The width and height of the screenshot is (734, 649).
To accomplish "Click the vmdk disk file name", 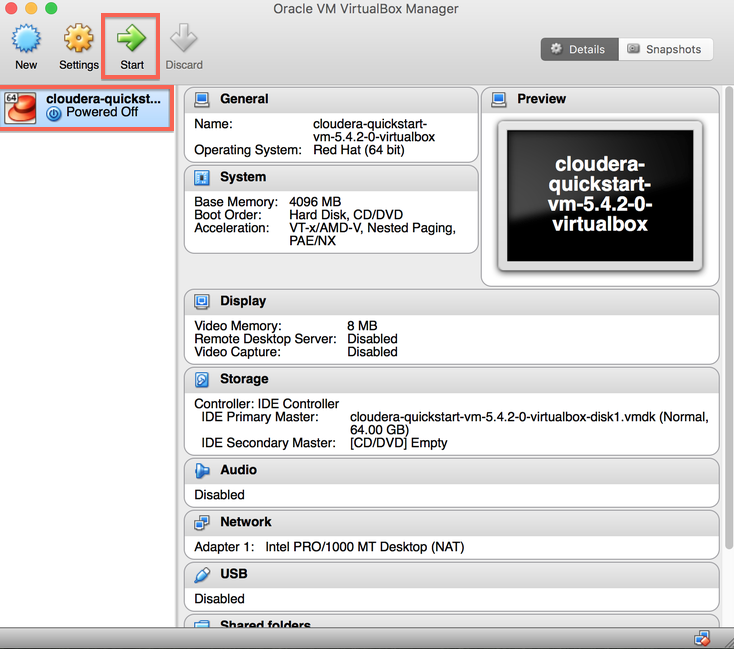I will click(x=502, y=417).
